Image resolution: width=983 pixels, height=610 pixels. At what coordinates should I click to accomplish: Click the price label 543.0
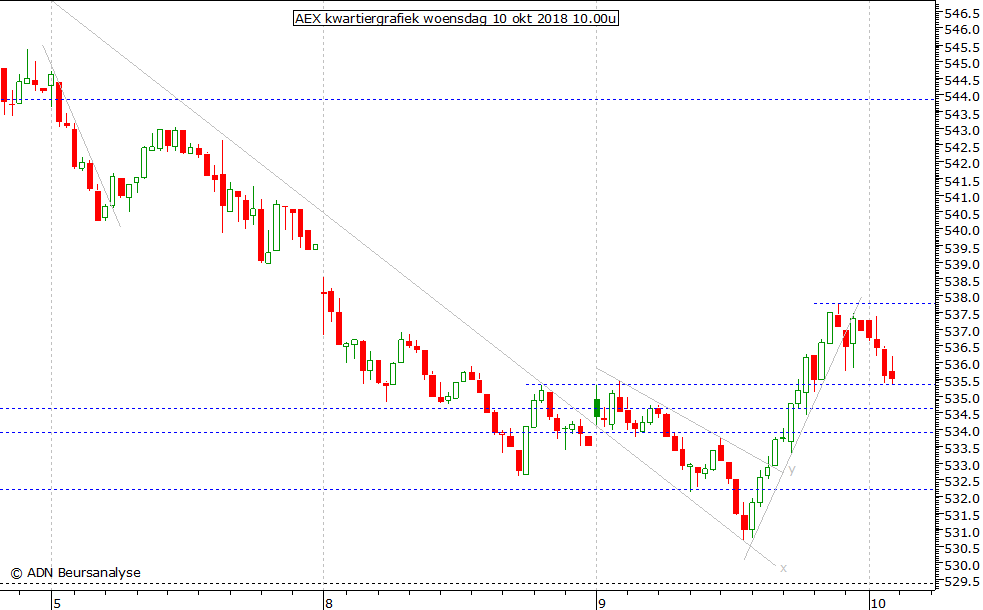pyautogui.click(x=962, y=131)
